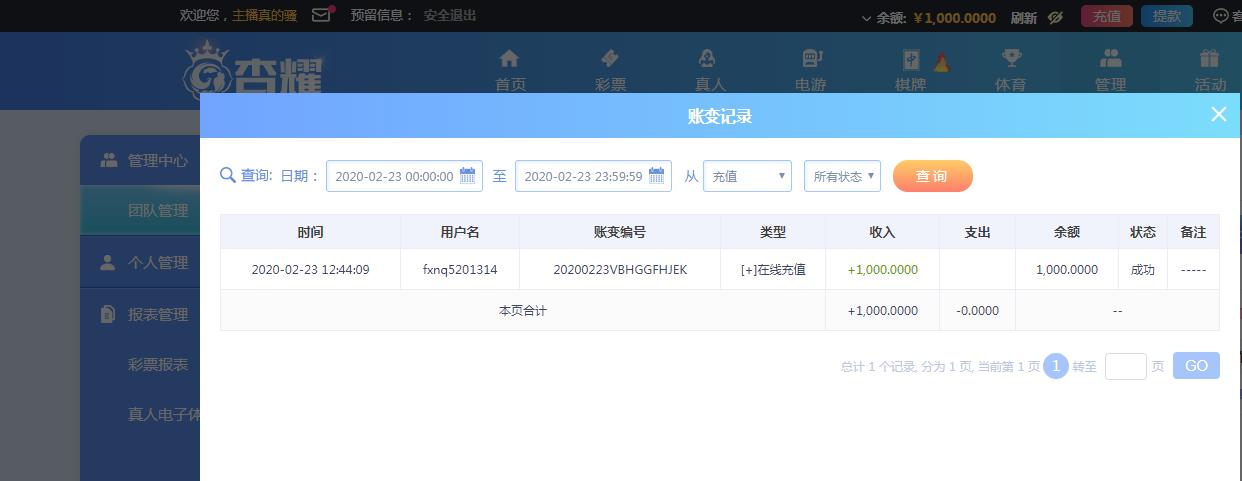The height and width of the screenshot is (481, 1242).
Task: Open the 首页 home icon
Action: click(x=509, y=58)
